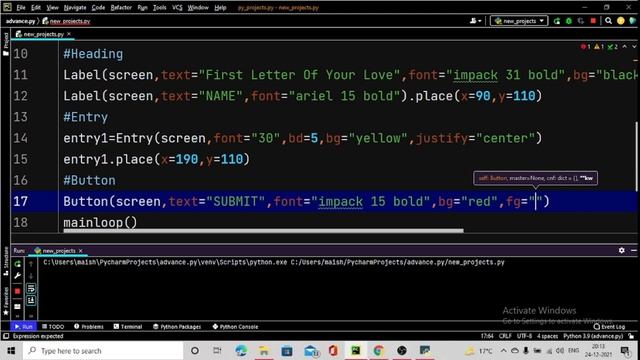Viewport: 640px width, 360px height.
Task: Click the green Debug bug icon
Action: [569, 21]
